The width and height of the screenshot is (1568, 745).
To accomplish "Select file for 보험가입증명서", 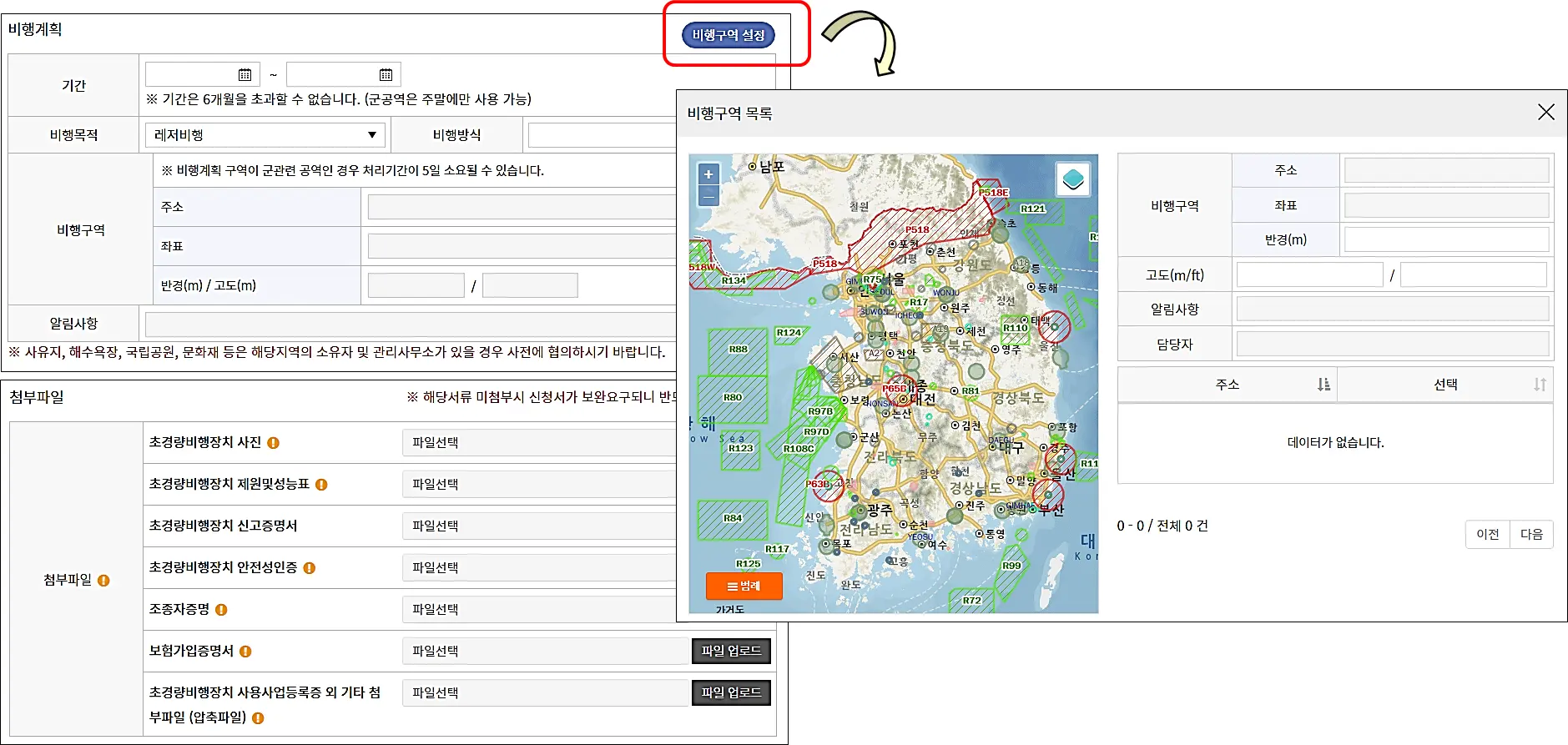I will click(x=545, y=651).
